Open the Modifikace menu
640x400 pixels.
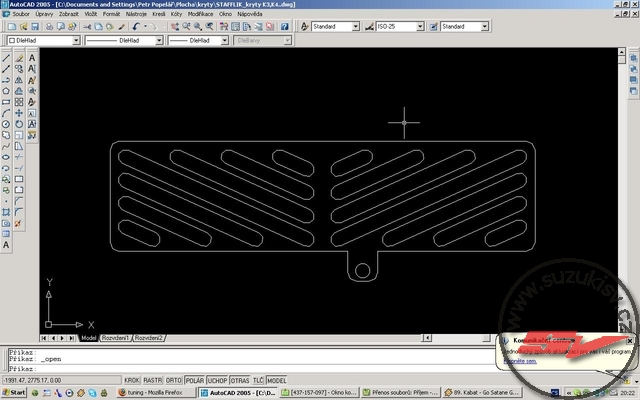[200, 14]
